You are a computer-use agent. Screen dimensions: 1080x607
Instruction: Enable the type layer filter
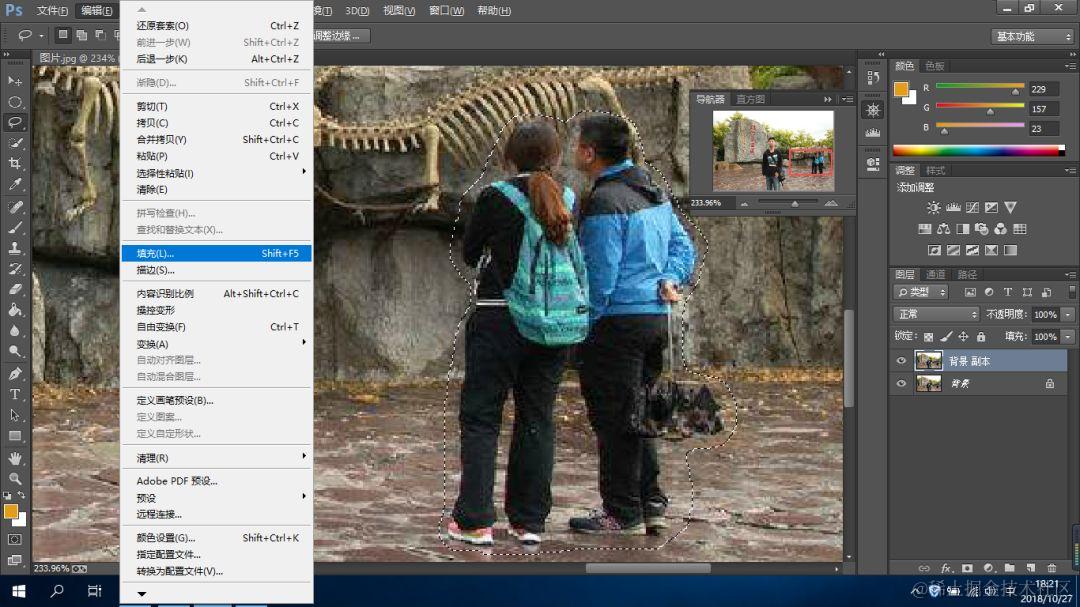(1008, 292)
